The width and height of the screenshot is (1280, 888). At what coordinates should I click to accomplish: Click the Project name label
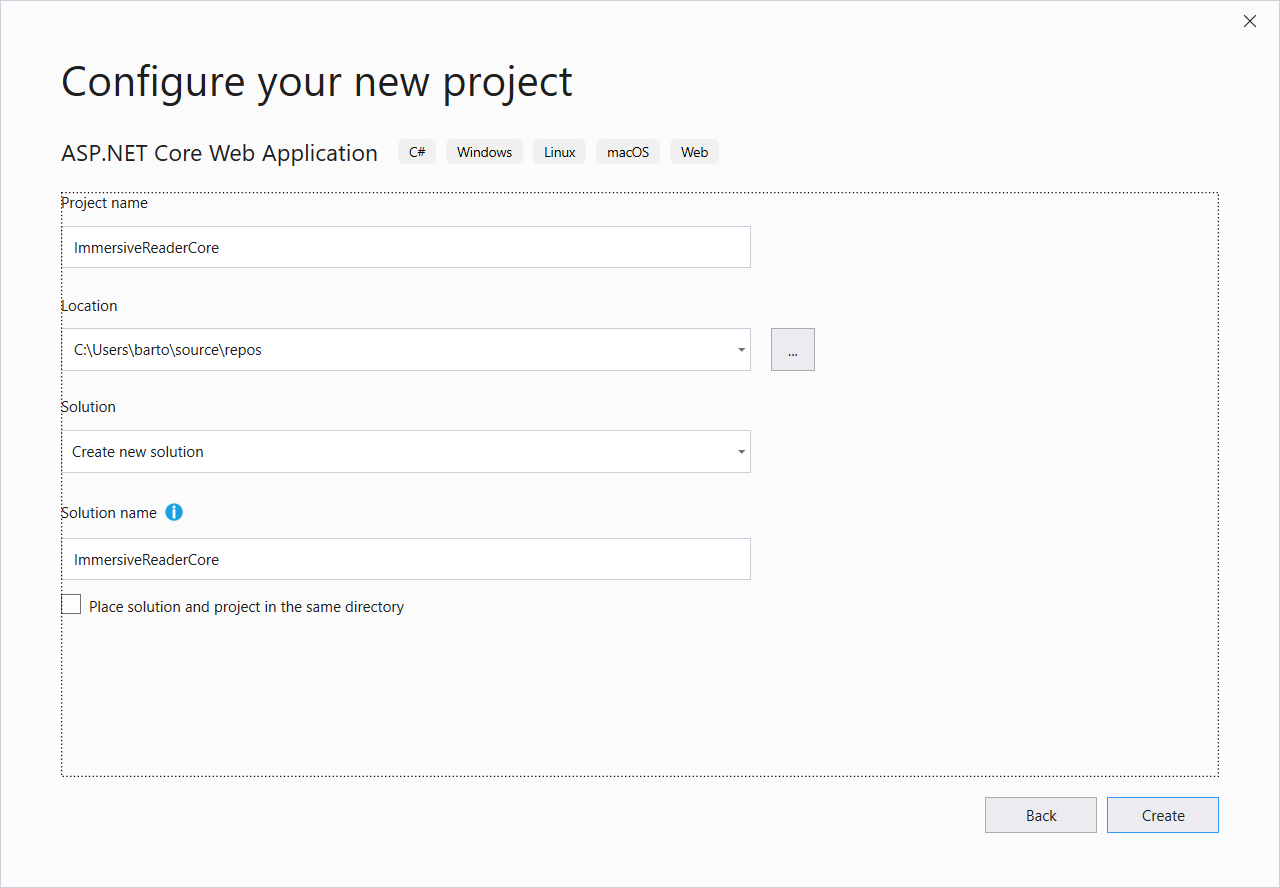pos(104,203)
